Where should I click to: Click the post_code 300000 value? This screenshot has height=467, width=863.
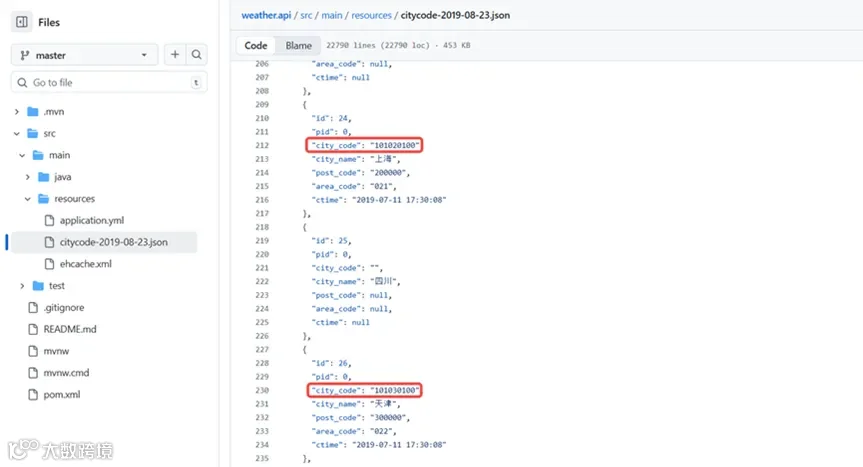[x=388, y=417]
